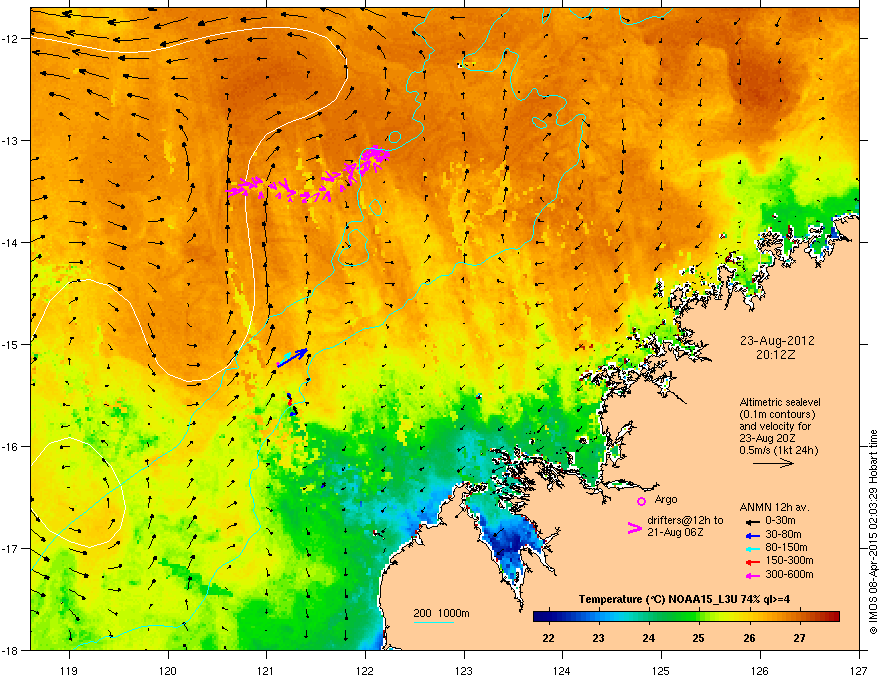Click the '121' longitude axis label
Screen dimensions: 880x680
266,670
